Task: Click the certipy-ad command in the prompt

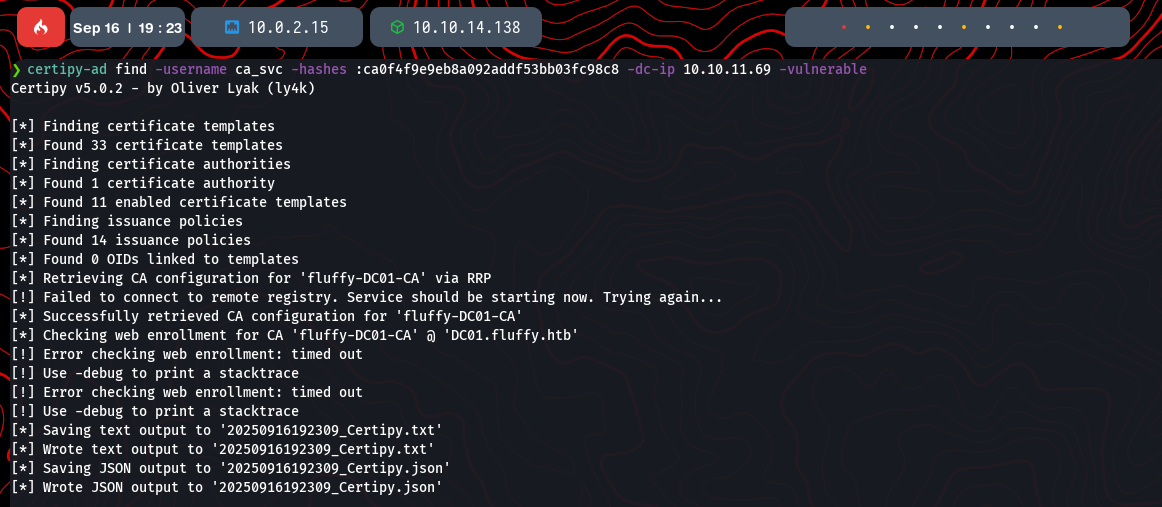Action: (63, 70)
